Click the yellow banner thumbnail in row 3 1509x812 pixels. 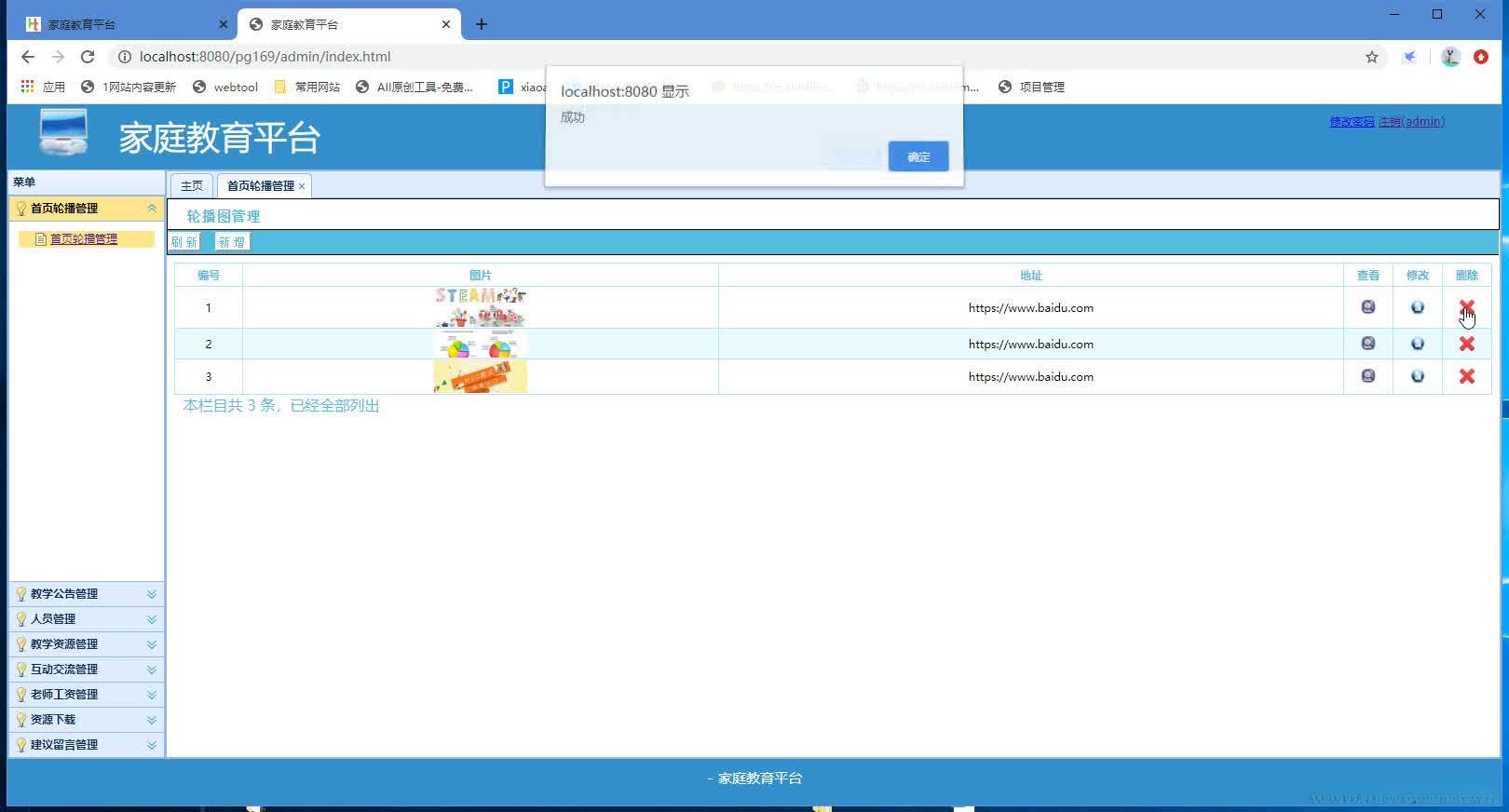coord(481,376)
